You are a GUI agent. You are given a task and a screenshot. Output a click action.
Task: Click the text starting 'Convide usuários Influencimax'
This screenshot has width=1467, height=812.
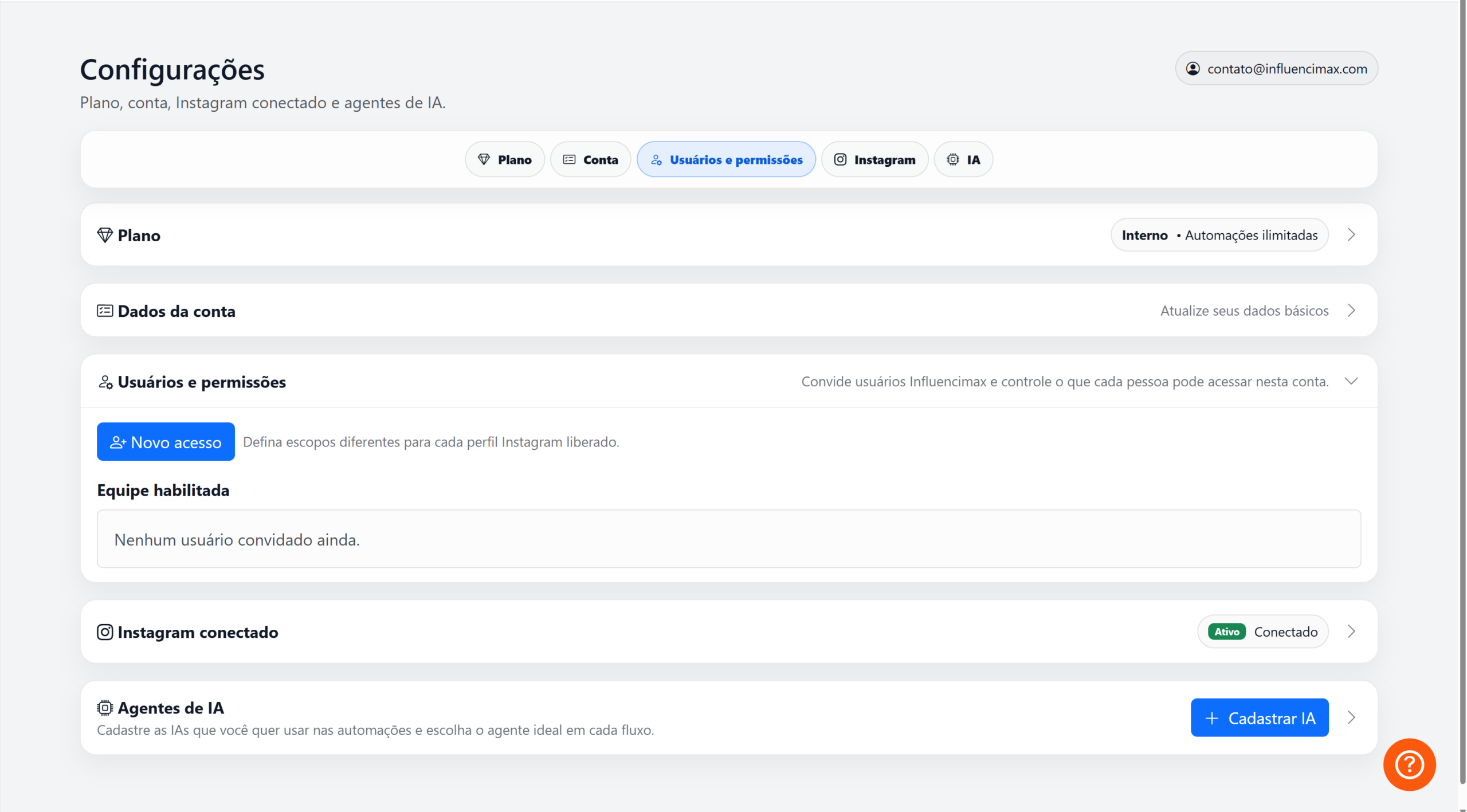pos(1065,382)
